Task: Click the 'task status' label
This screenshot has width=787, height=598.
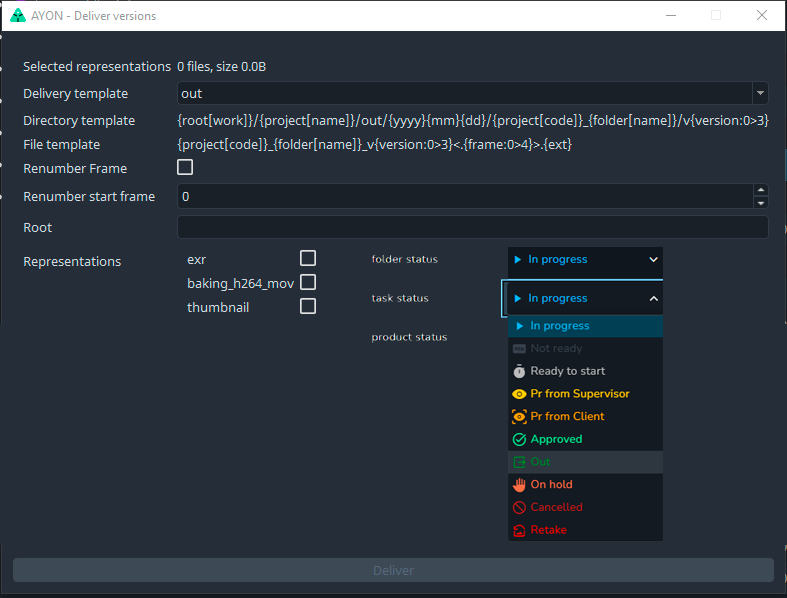Action: click(400, 298)
